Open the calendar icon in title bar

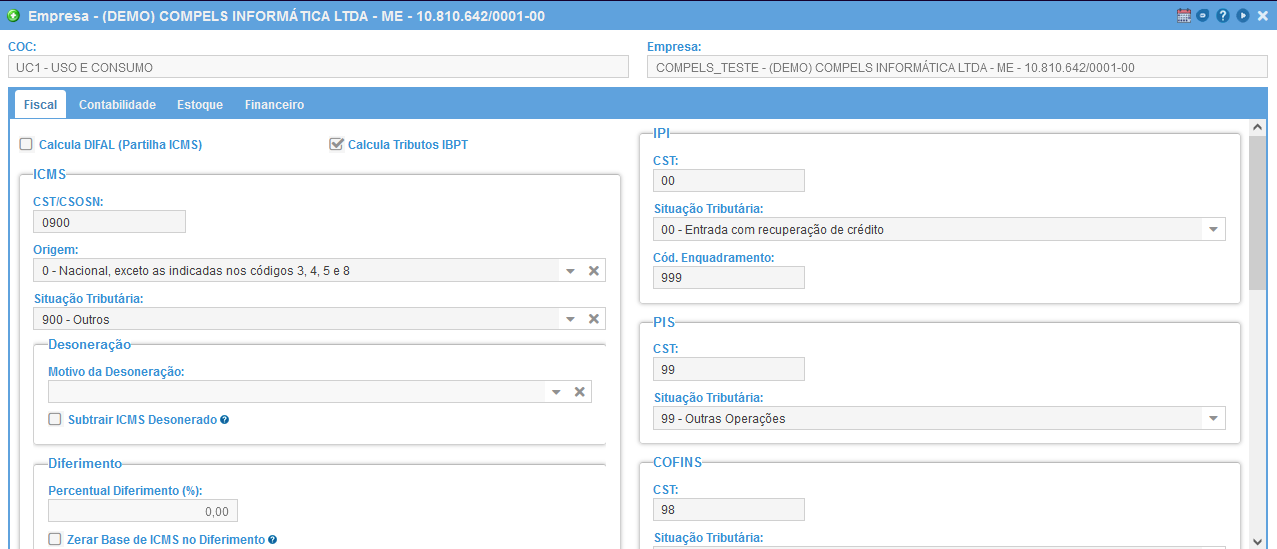coord(1184,16)
